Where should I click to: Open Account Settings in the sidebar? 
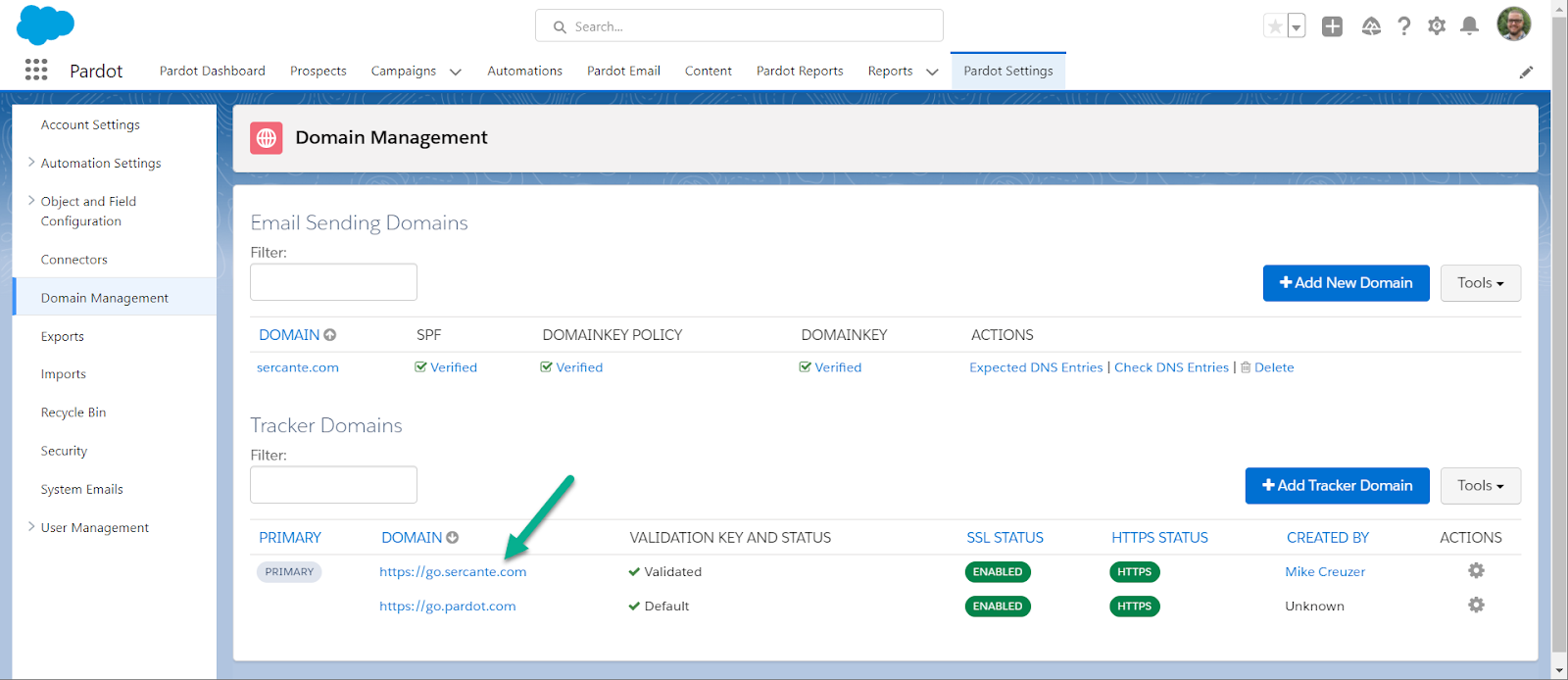click(x=90, y=124)
